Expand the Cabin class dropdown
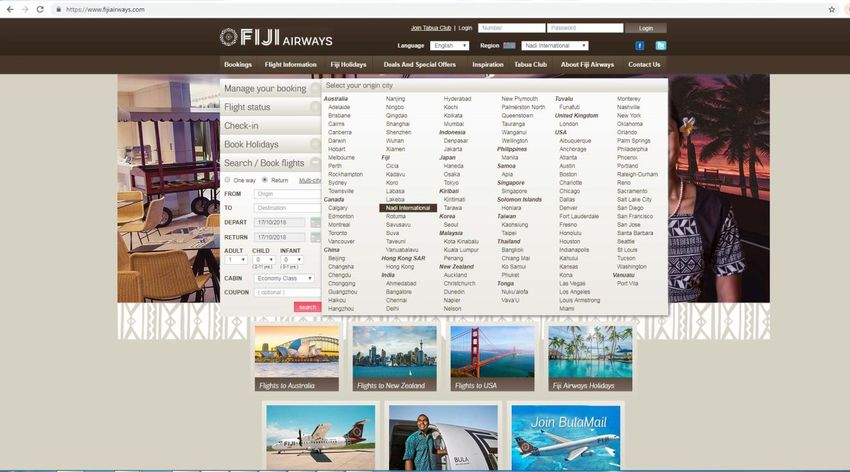850x472 pixels. click(283, 278)
